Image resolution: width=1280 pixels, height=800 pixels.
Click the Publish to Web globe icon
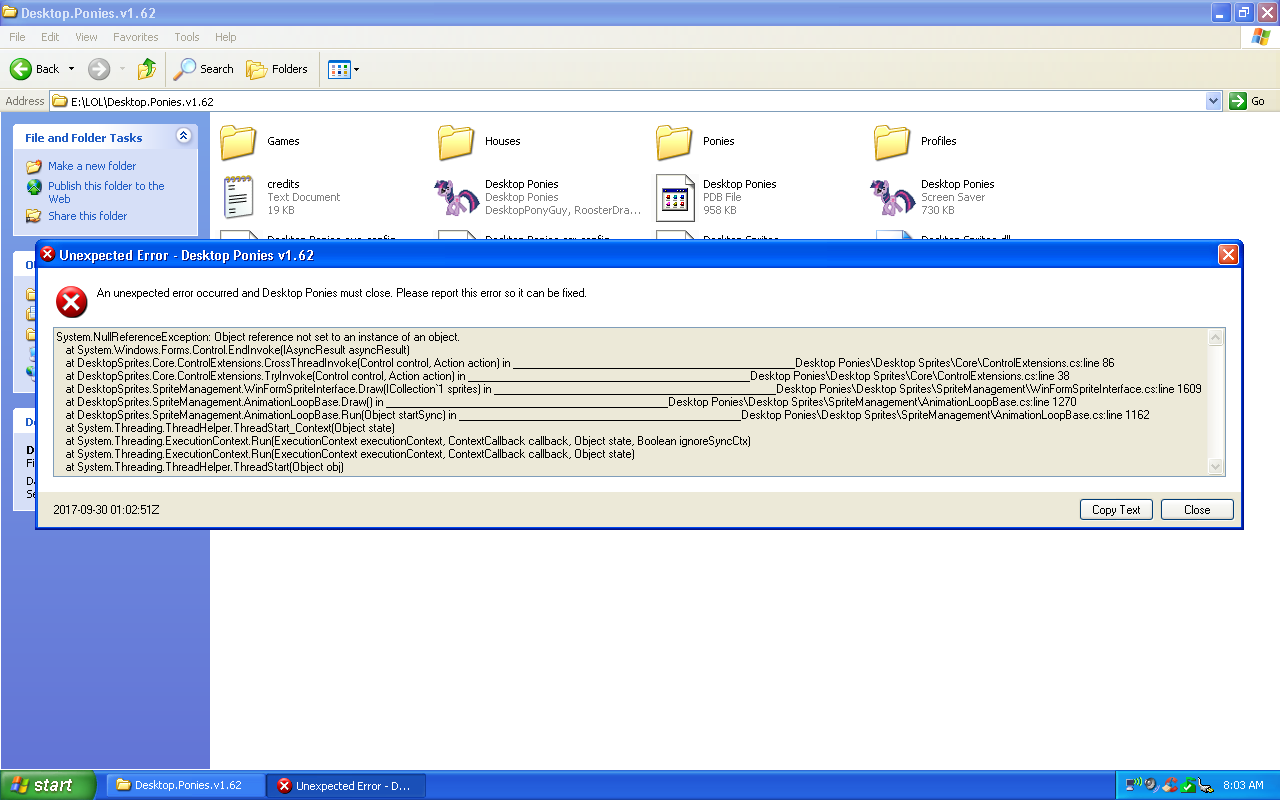click(x=34, y=187)
